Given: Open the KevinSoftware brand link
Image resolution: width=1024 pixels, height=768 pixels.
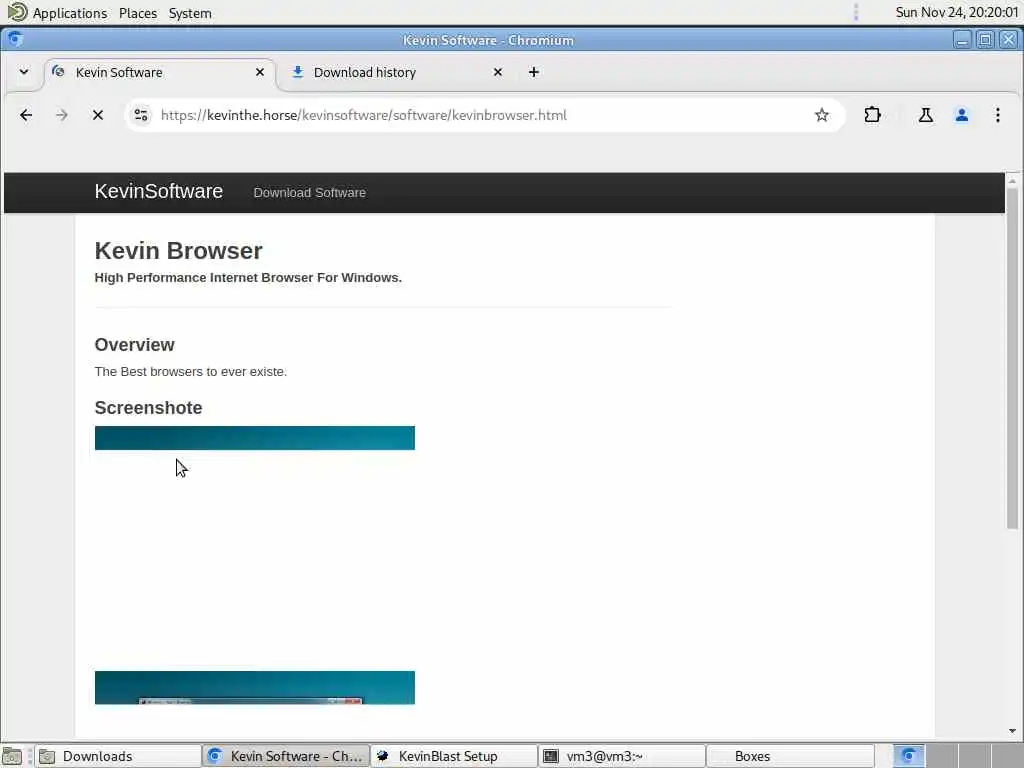Looking at the screenshot, I should (x=159, y=191).
